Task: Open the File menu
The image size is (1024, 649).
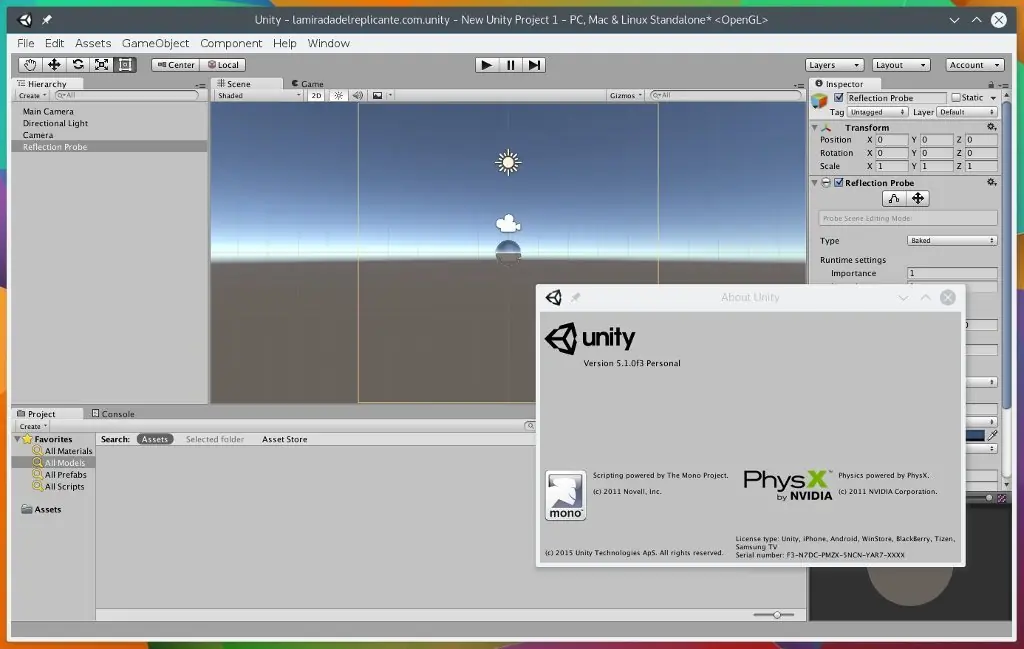Action: tap(25, 43)
